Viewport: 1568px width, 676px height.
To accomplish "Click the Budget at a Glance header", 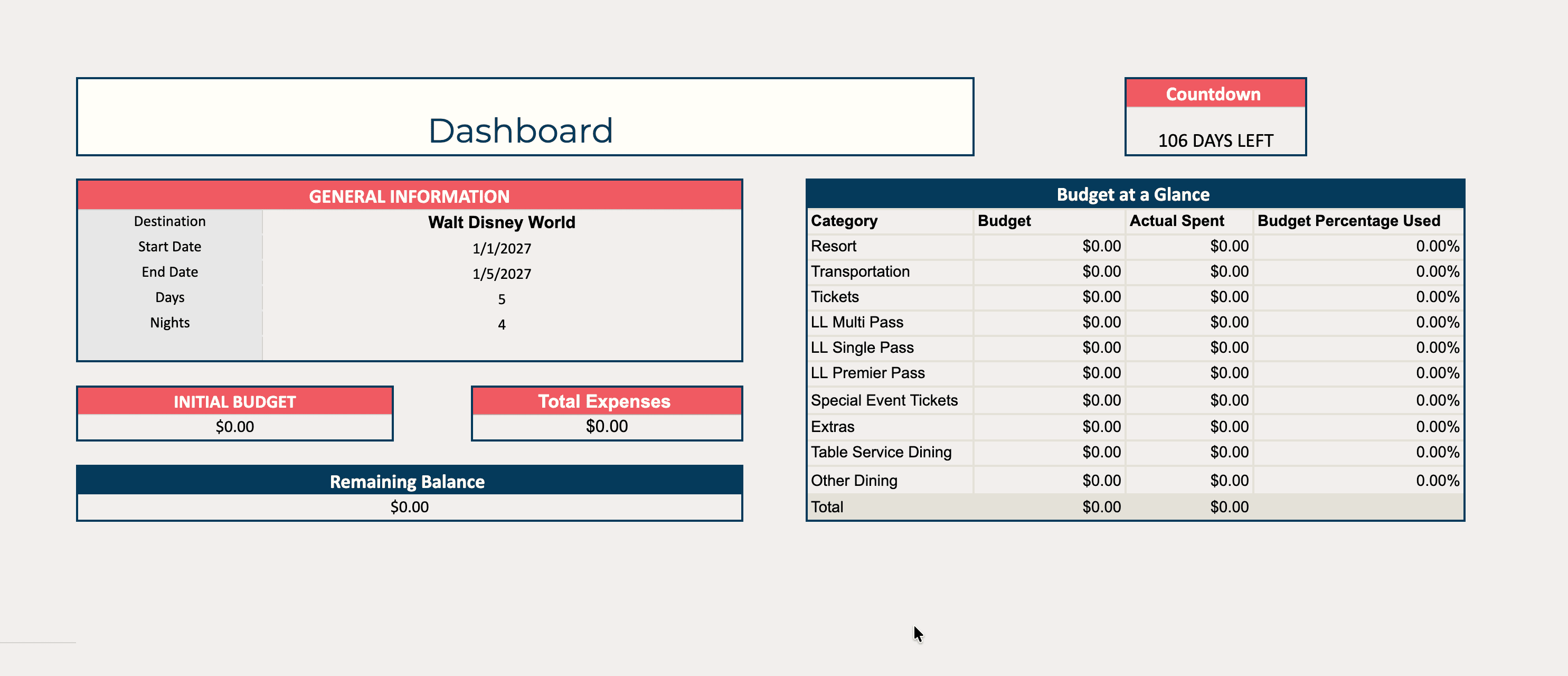I will [1135, 194].
